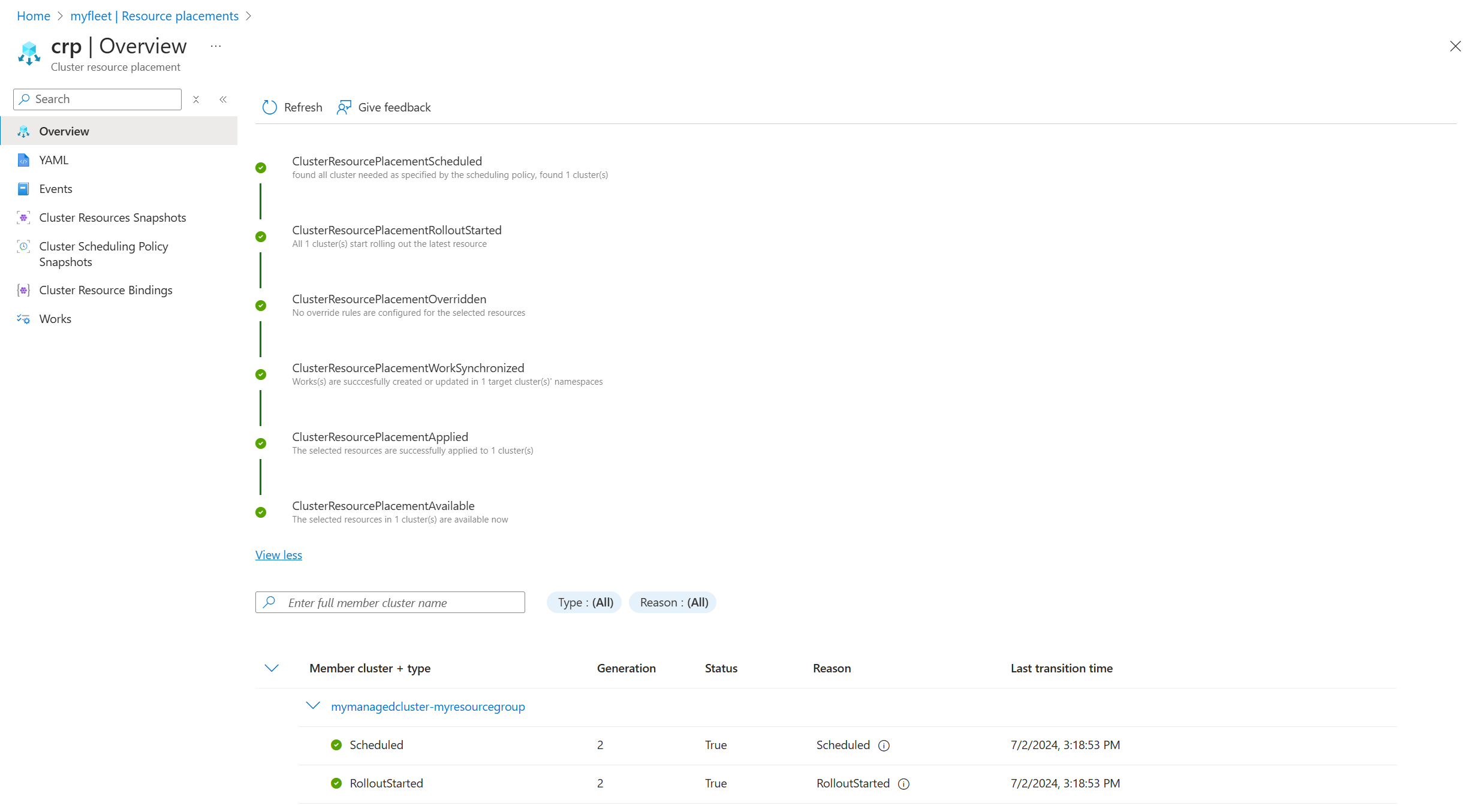Go to Cluster Resources Snapshots

112,218
